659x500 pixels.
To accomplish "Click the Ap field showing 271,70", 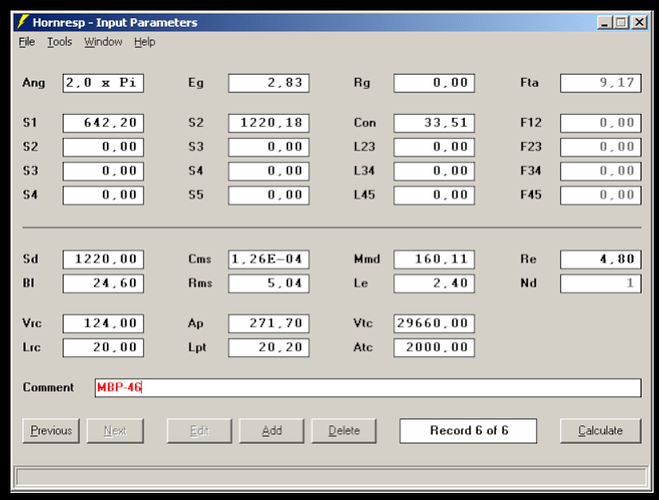I will [269, 324].
